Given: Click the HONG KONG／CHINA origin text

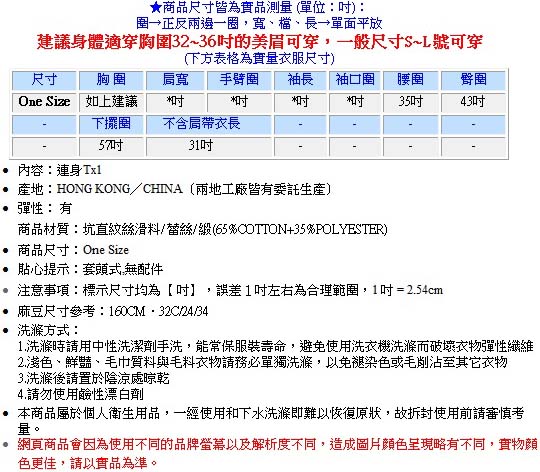Looking at the screenshot, I should coord(120,189).
